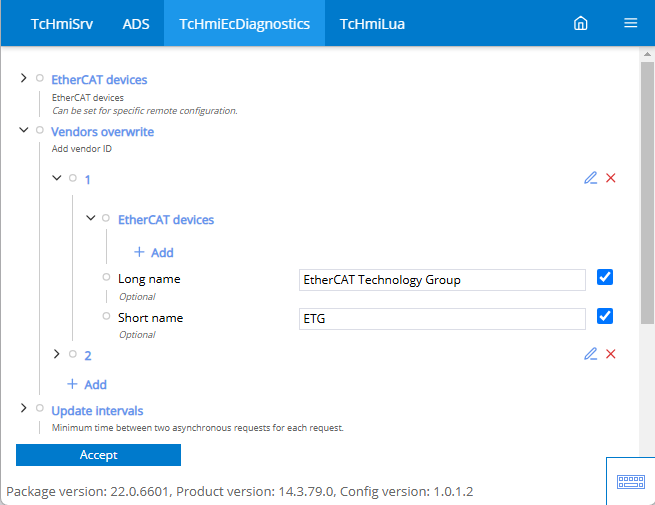Image resolution: width=655 pixels, height=505 pixels.
Task: Click into the Short name text field
Action: click(442, 319)
